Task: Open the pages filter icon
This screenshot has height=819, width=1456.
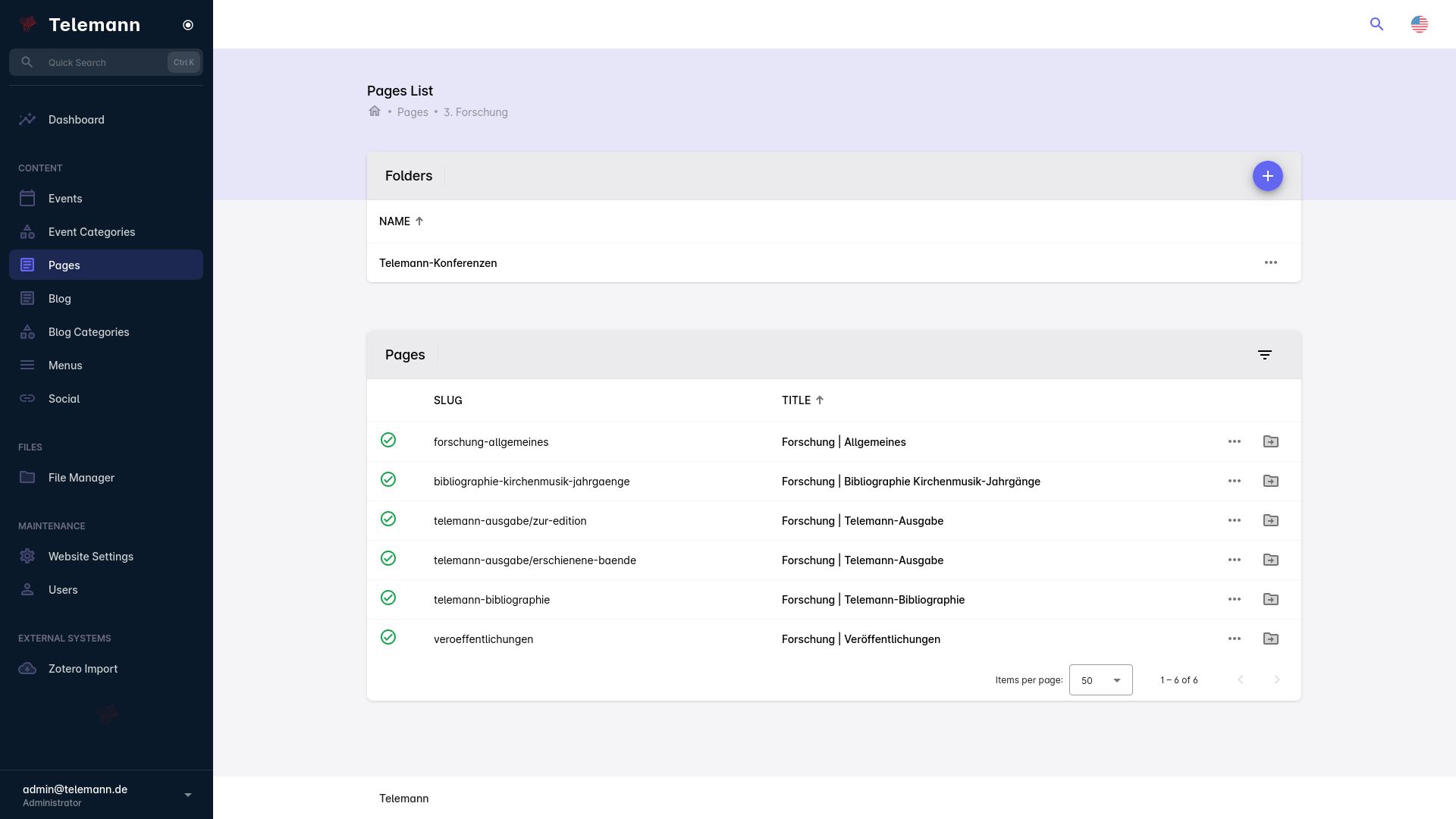Action: 1264,355
